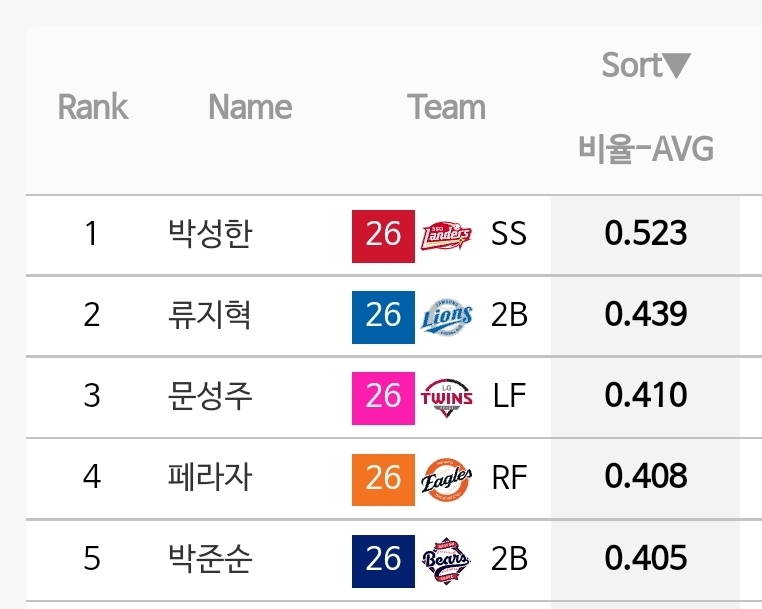Click the blue 26 year badge
Image resolution: width=762 pixels, height=609 pixels.
[383, 315]
